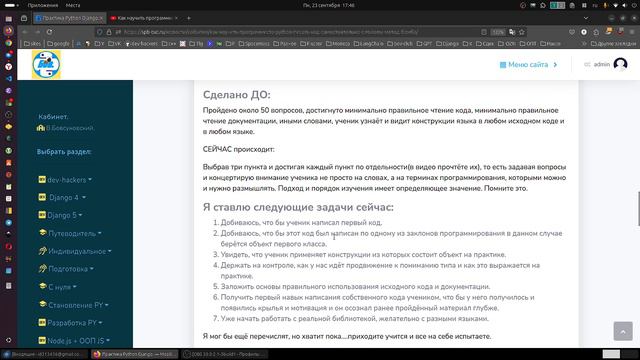Click the site logo image
This screenshot has height=360, width=640.
point(46,64)
